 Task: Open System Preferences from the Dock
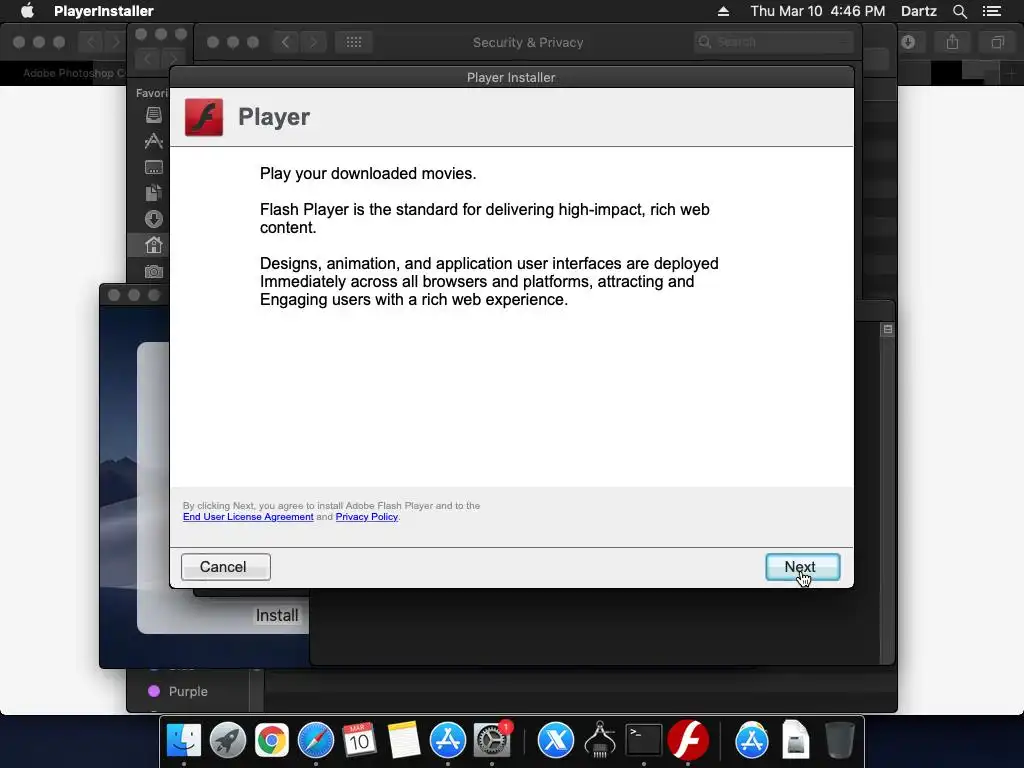pyautogui.click(x=492, y=741)
